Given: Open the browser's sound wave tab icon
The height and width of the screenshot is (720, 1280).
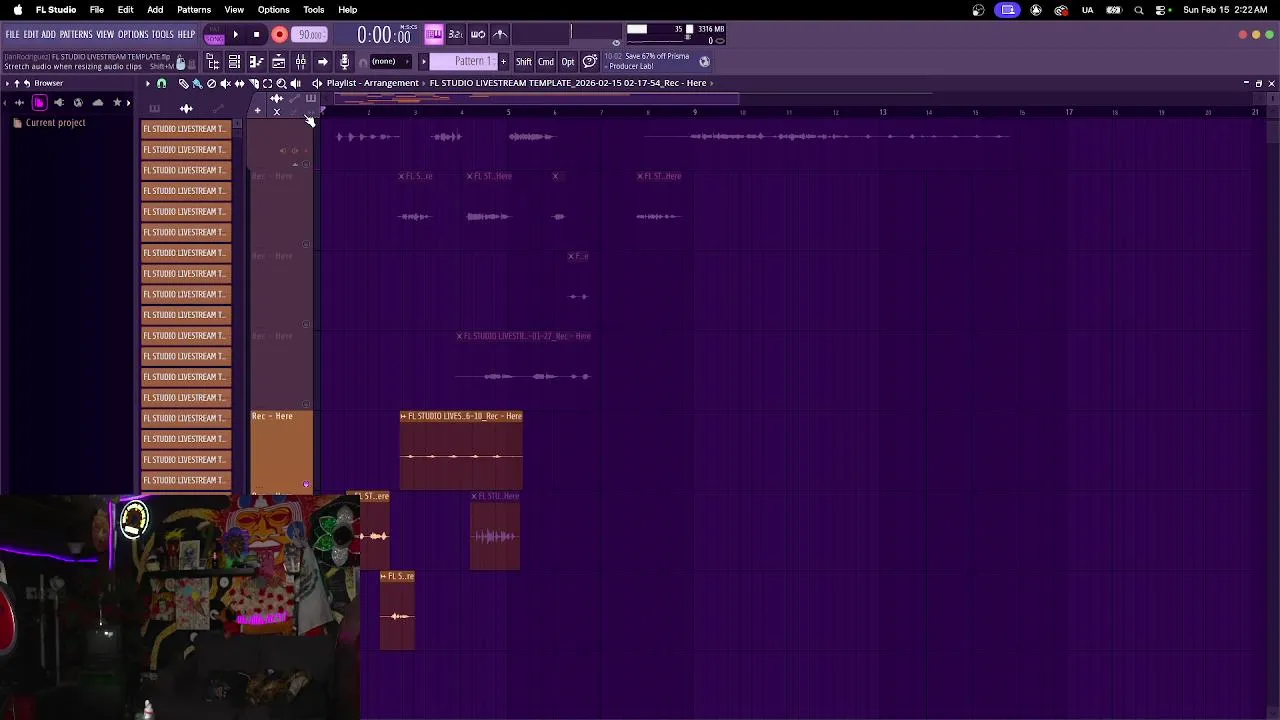Looking at the screenshot, I should click(x=19, y=103).
